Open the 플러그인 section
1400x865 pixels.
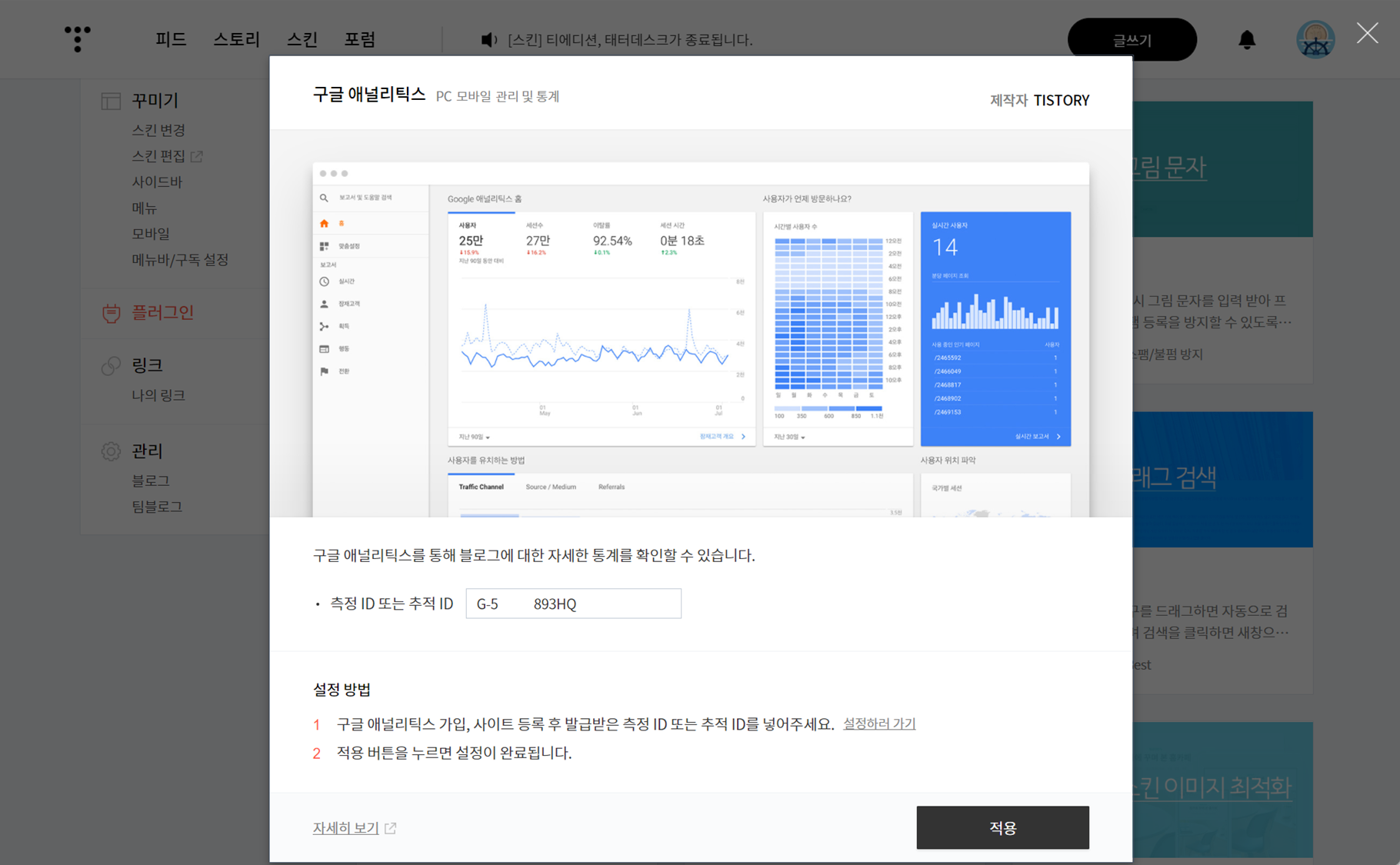click(162, 312)
